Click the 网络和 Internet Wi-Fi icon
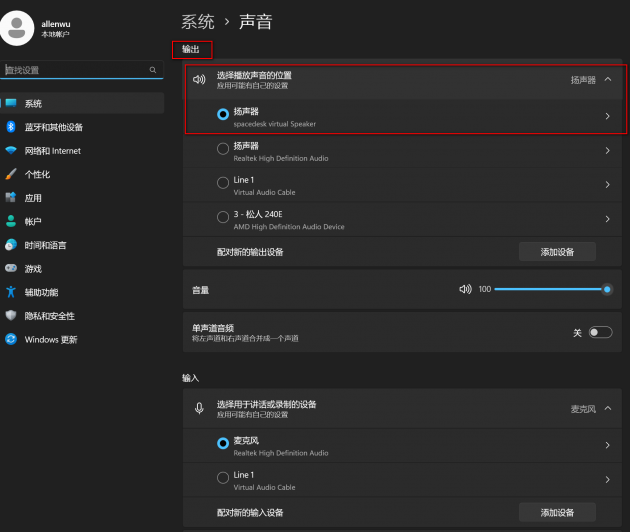The image size is (630, 532). (11, 151)
